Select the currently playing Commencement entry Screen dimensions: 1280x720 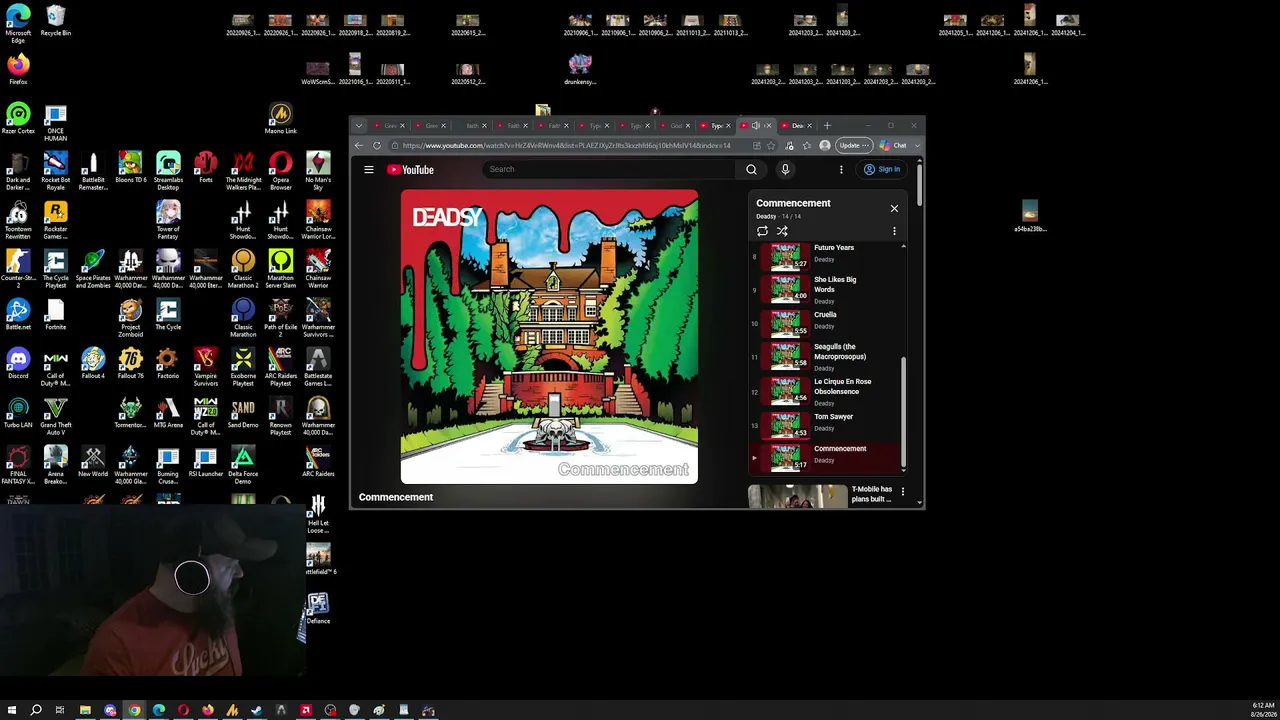point(826,457)
